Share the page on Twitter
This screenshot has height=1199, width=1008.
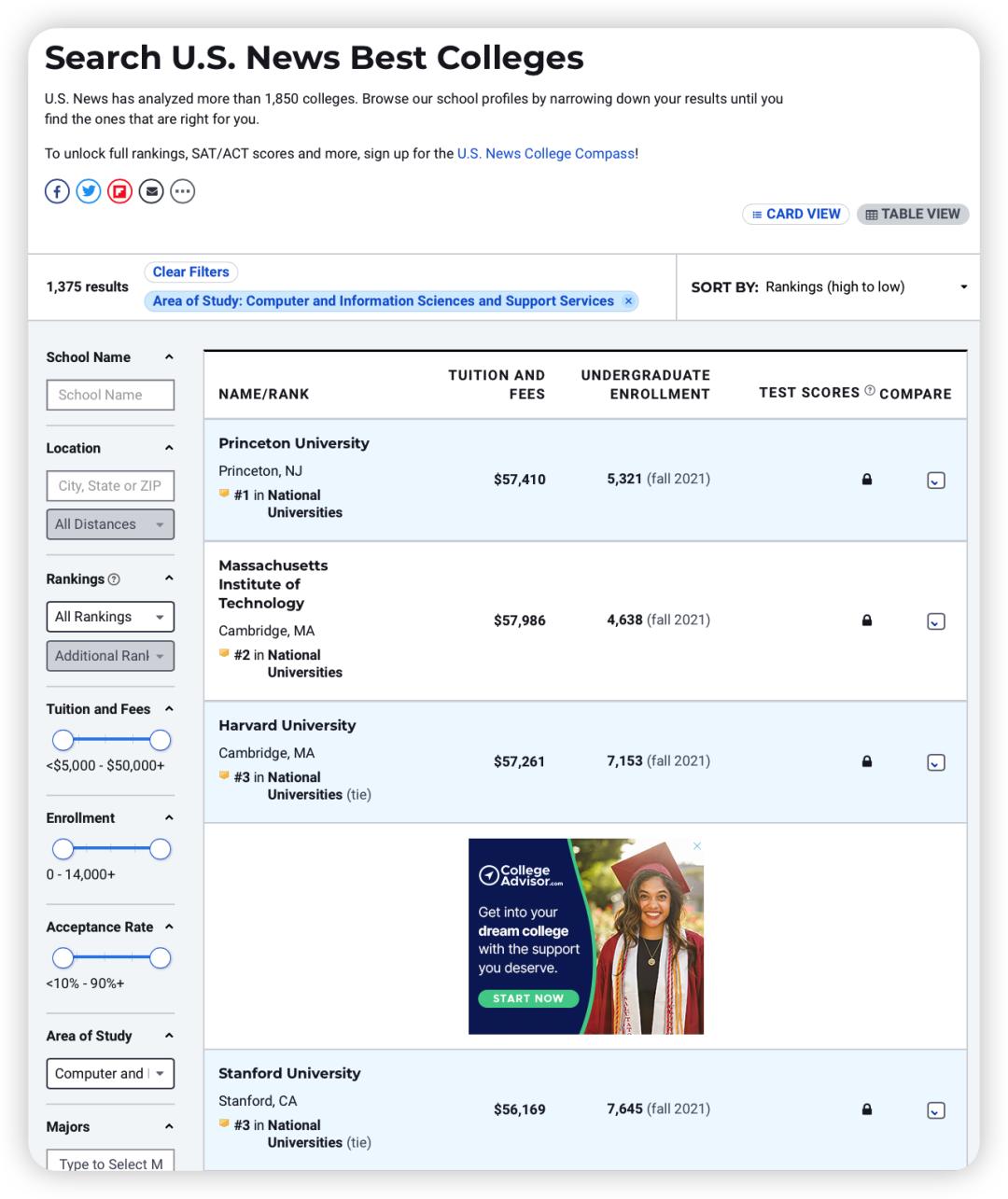[89, 191]
